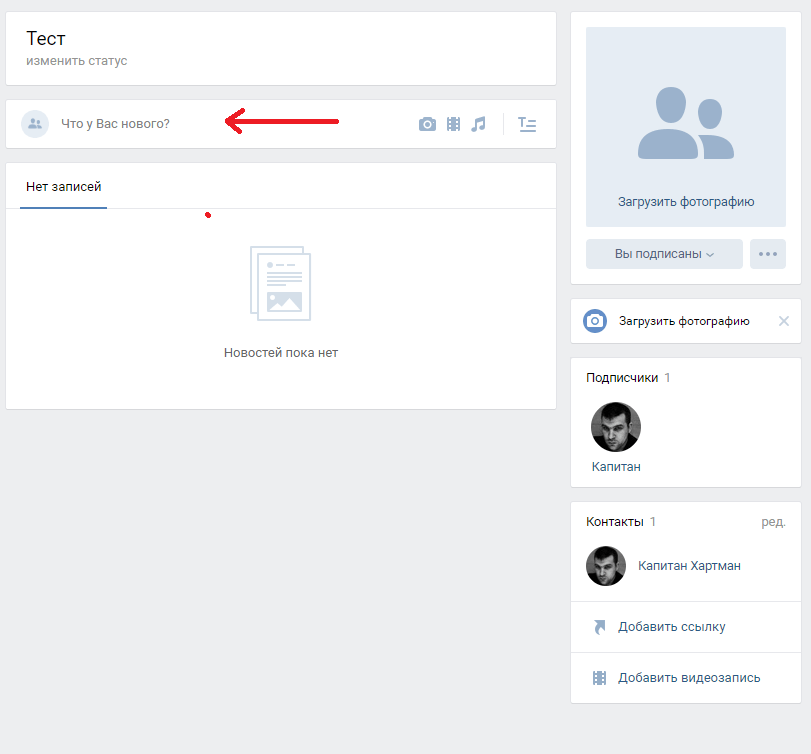This screenshot has width=811, height=754.
Task: Click the group avatar beside post field
Action: coord(35,124)
